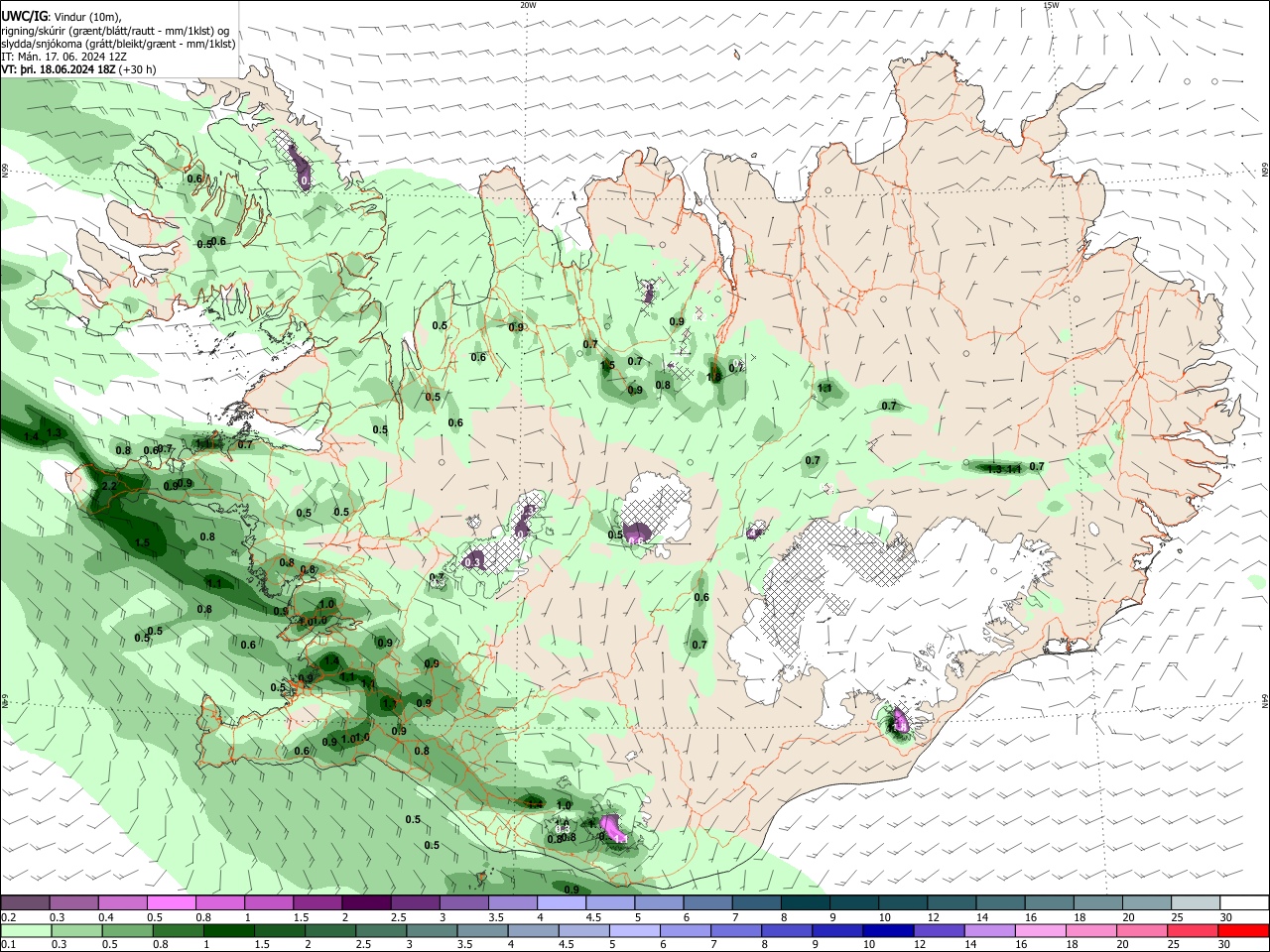Pick the 1.5 magenta-purple snow legend swatch
The height and width of the screenshot is (952, 1270).
(x=317, y=903)
